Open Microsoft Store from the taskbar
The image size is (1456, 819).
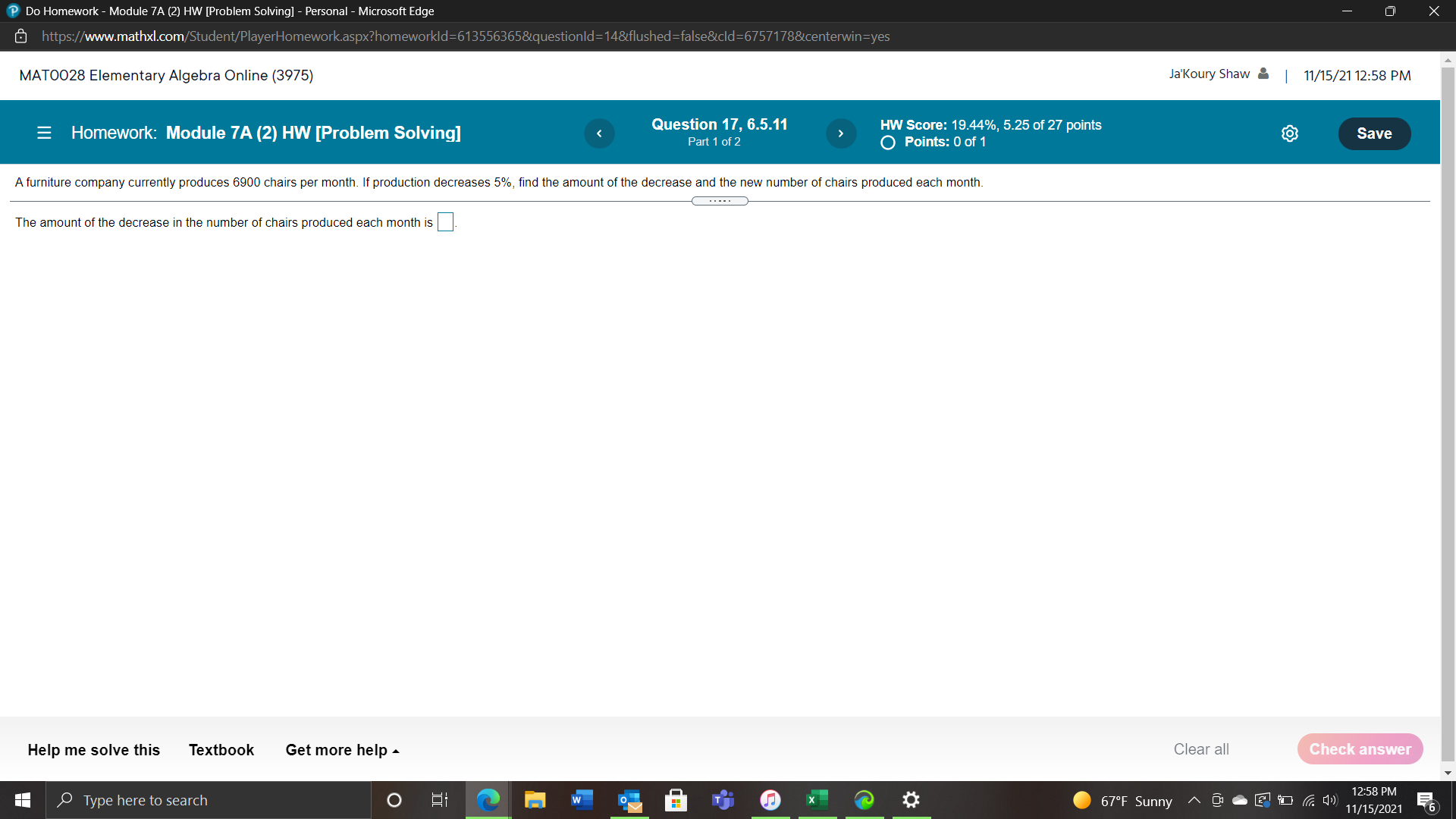click(676, 800)
